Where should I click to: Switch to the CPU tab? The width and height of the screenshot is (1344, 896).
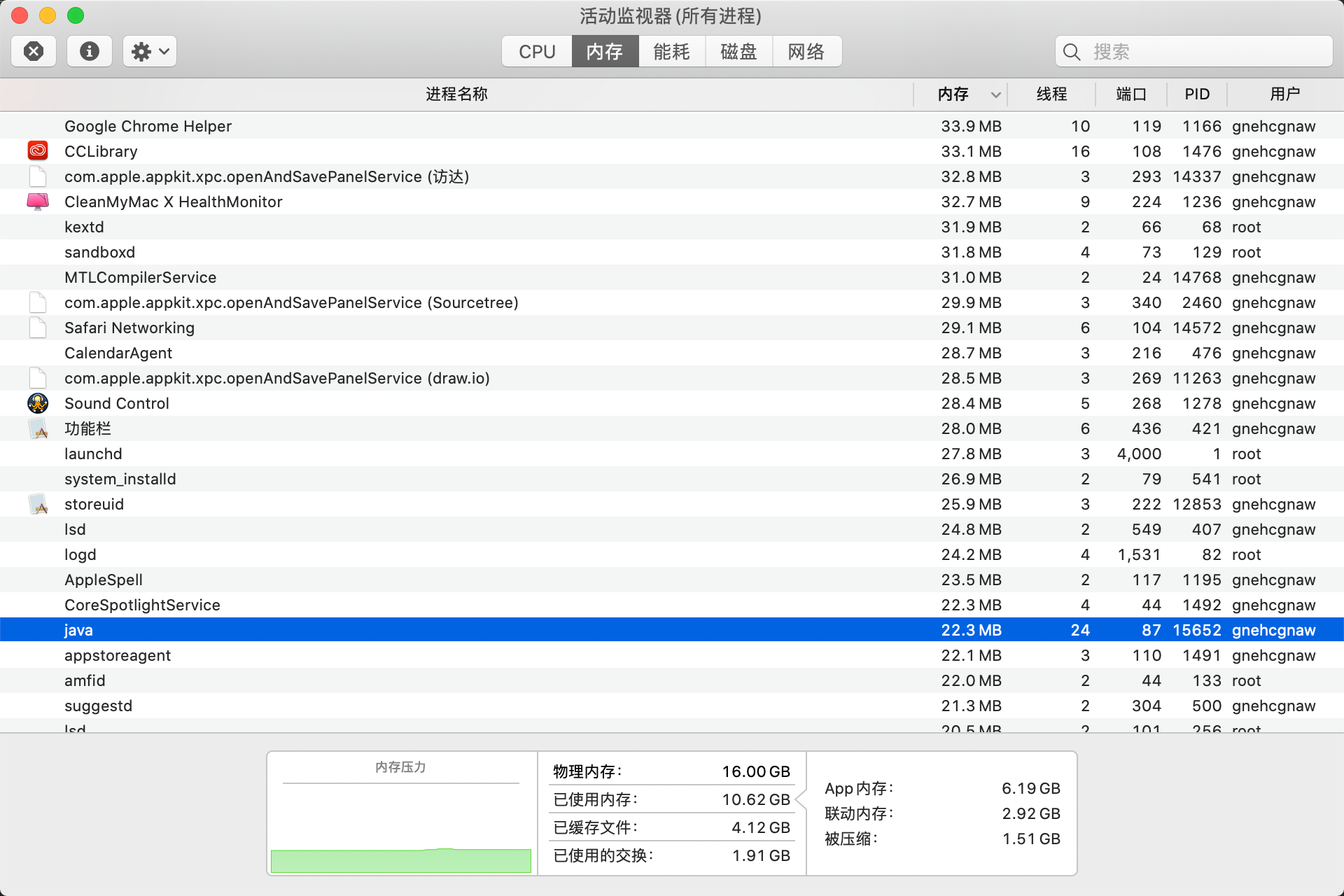click(537, 52)
